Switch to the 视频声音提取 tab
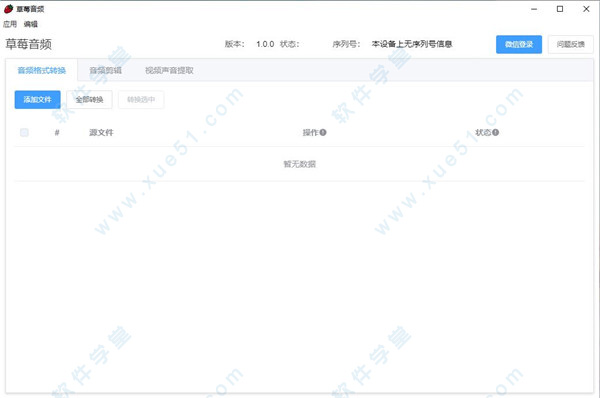 click(x=169, y=70)
